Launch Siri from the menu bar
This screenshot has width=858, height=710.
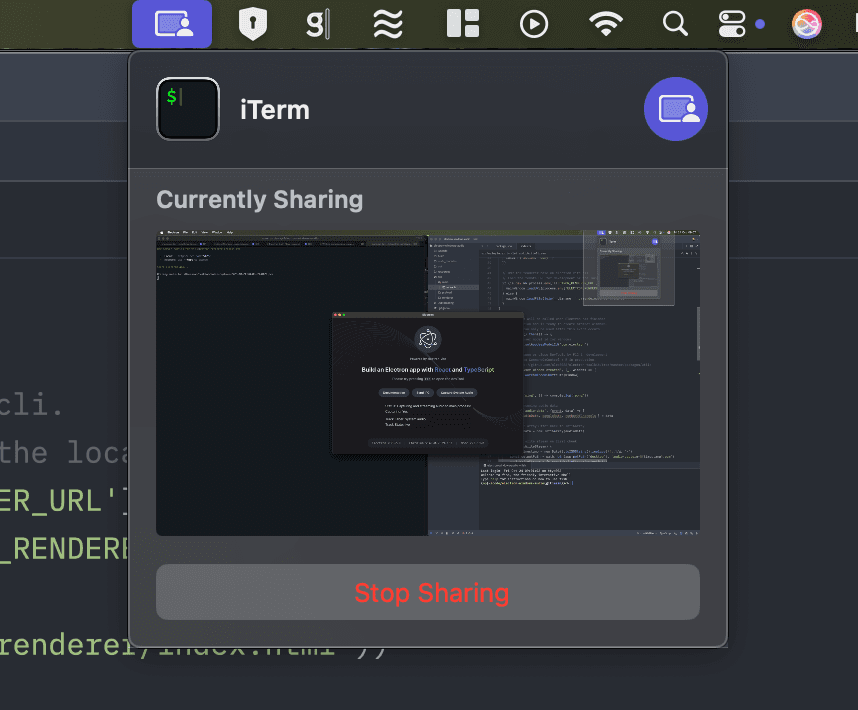(x=807, y=24)
